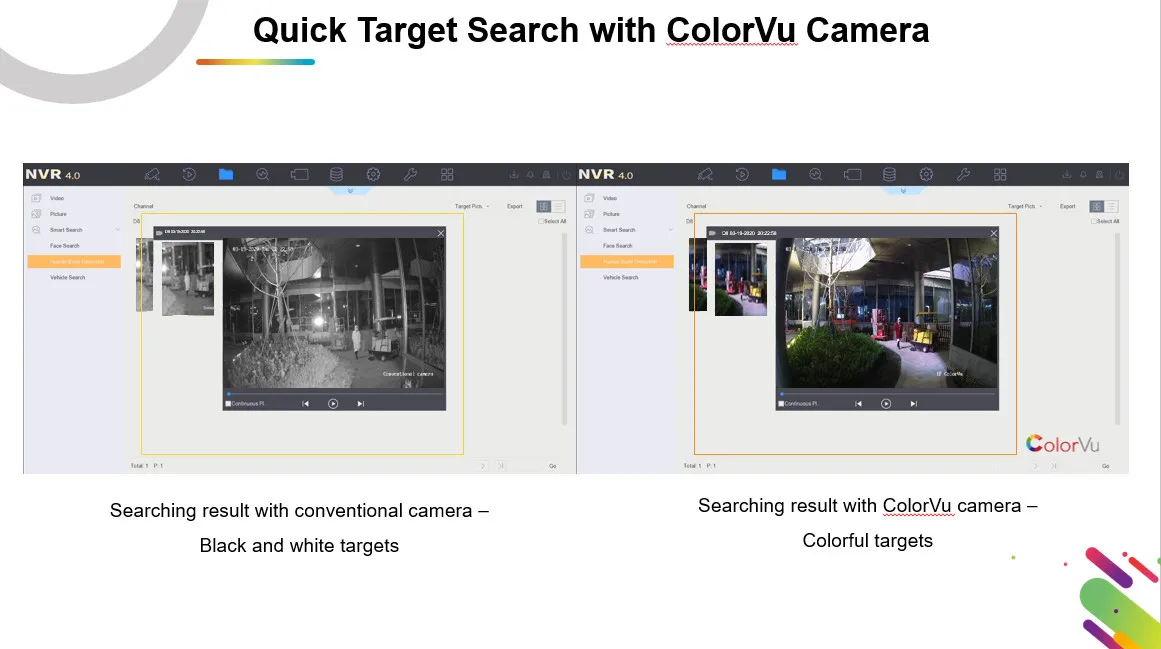Screen dimensions: 1161x649
Task: Switch to list view in left NVR
Action: click(558, 206)
